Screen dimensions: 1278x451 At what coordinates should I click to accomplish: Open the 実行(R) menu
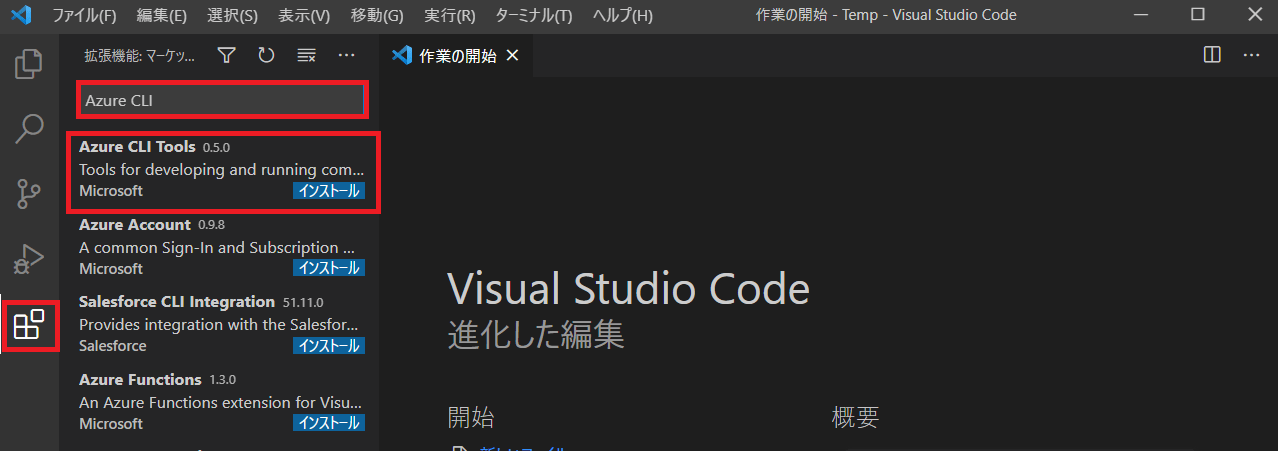450,16
